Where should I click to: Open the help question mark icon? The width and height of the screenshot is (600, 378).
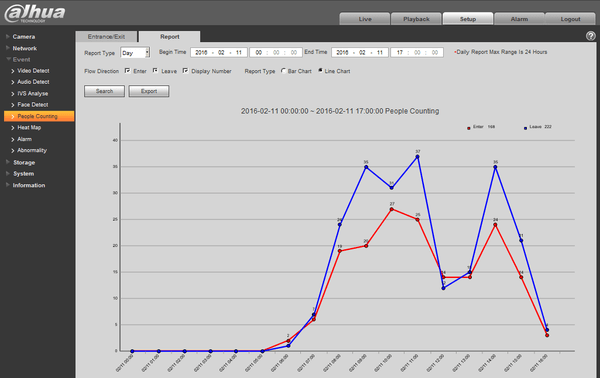[590, 36]
